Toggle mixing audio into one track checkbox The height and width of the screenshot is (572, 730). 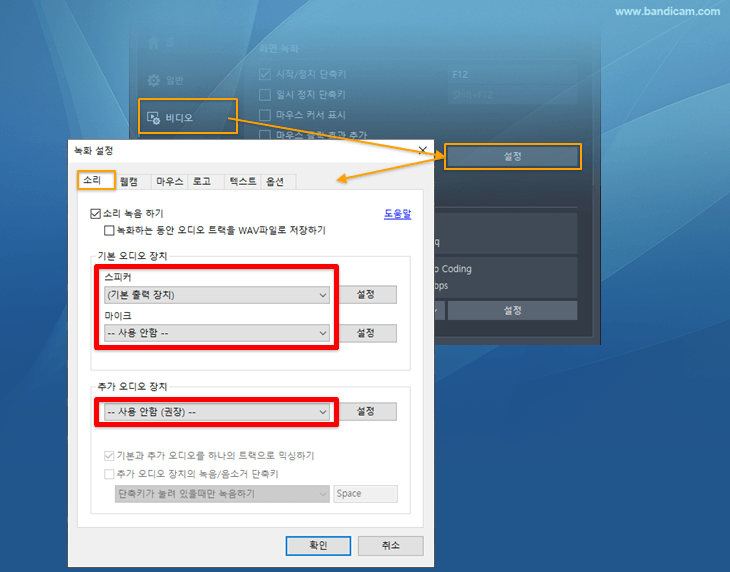(x=109, y=456)
